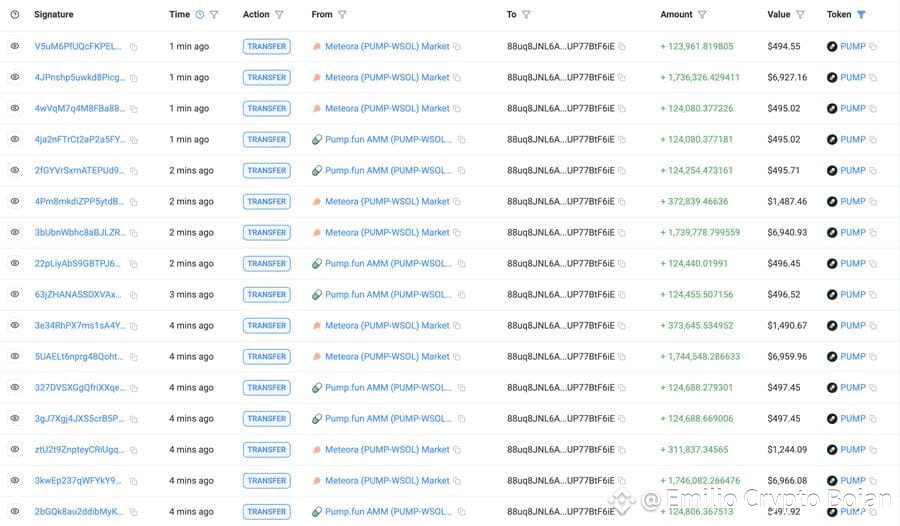Image resolution: width=900 pixels, height=526 pixels.
Task: Copy To address in 3e34RhPX7ms1sA4Y row
Action: pos(622,326)
